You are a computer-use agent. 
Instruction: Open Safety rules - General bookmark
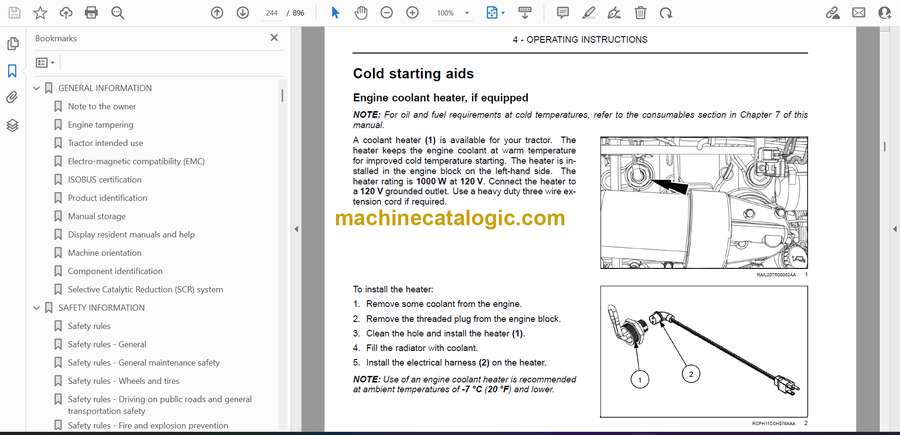point(107,344)
